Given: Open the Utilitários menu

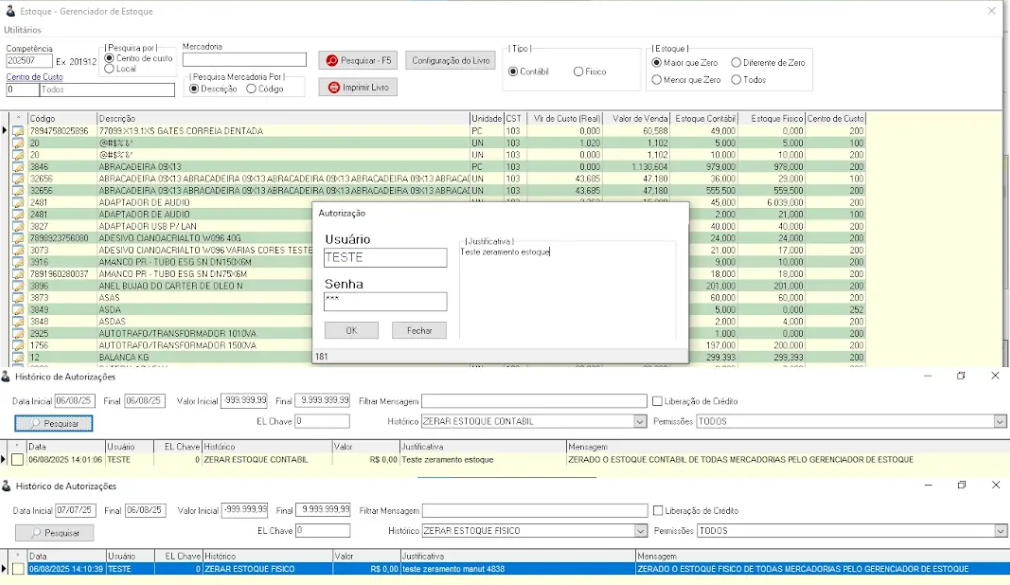Looking at the screenshot, I should click(23, 30).
